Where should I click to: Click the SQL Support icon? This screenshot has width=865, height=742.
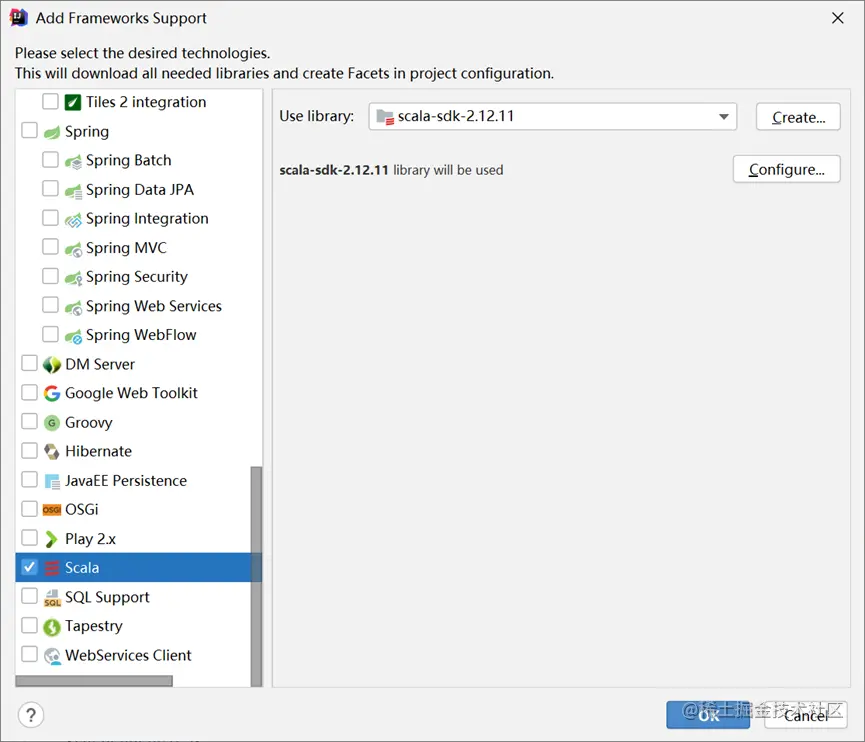[x=52, y=597]
